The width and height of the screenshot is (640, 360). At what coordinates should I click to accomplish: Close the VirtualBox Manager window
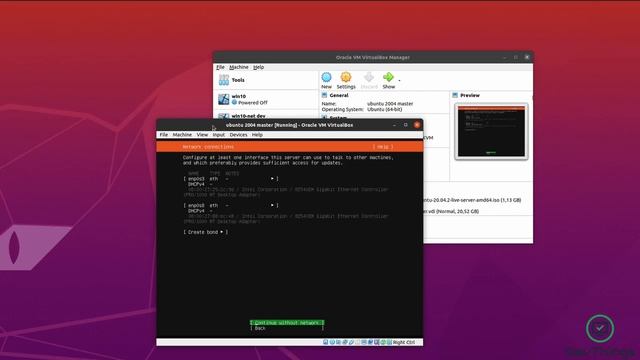[x=527, y=57]
